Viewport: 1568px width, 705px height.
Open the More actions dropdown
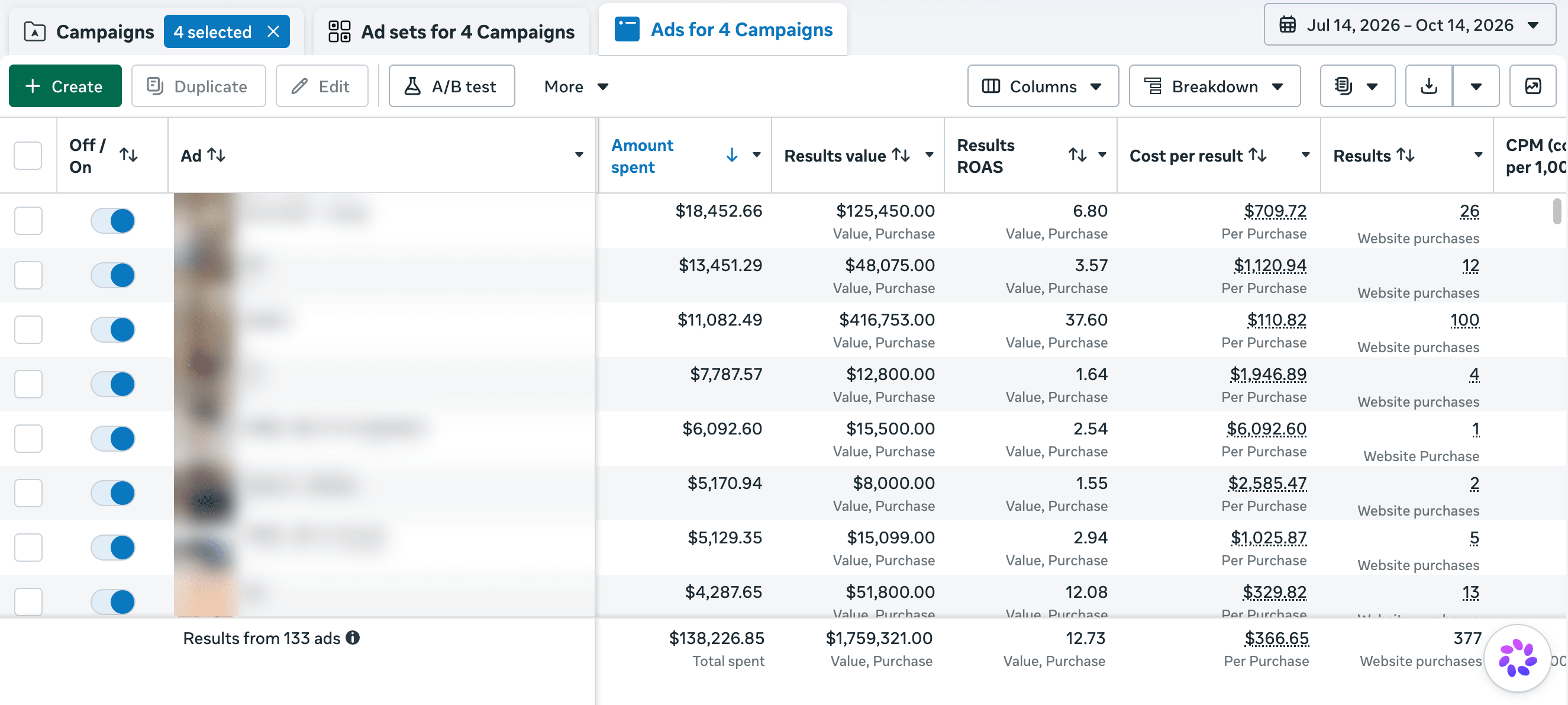coord(576,86)
